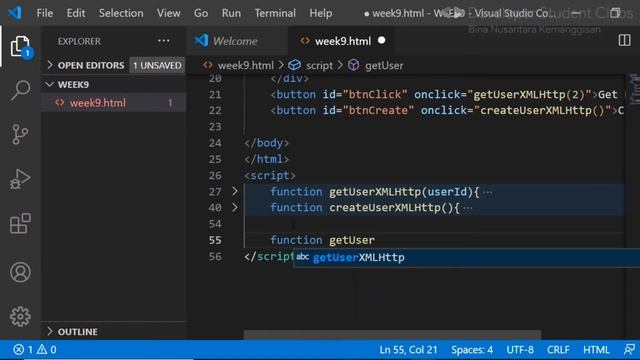Click the EXPLORER panel title
This screenshot has height=360, width=640.
[x=79, y=41]
